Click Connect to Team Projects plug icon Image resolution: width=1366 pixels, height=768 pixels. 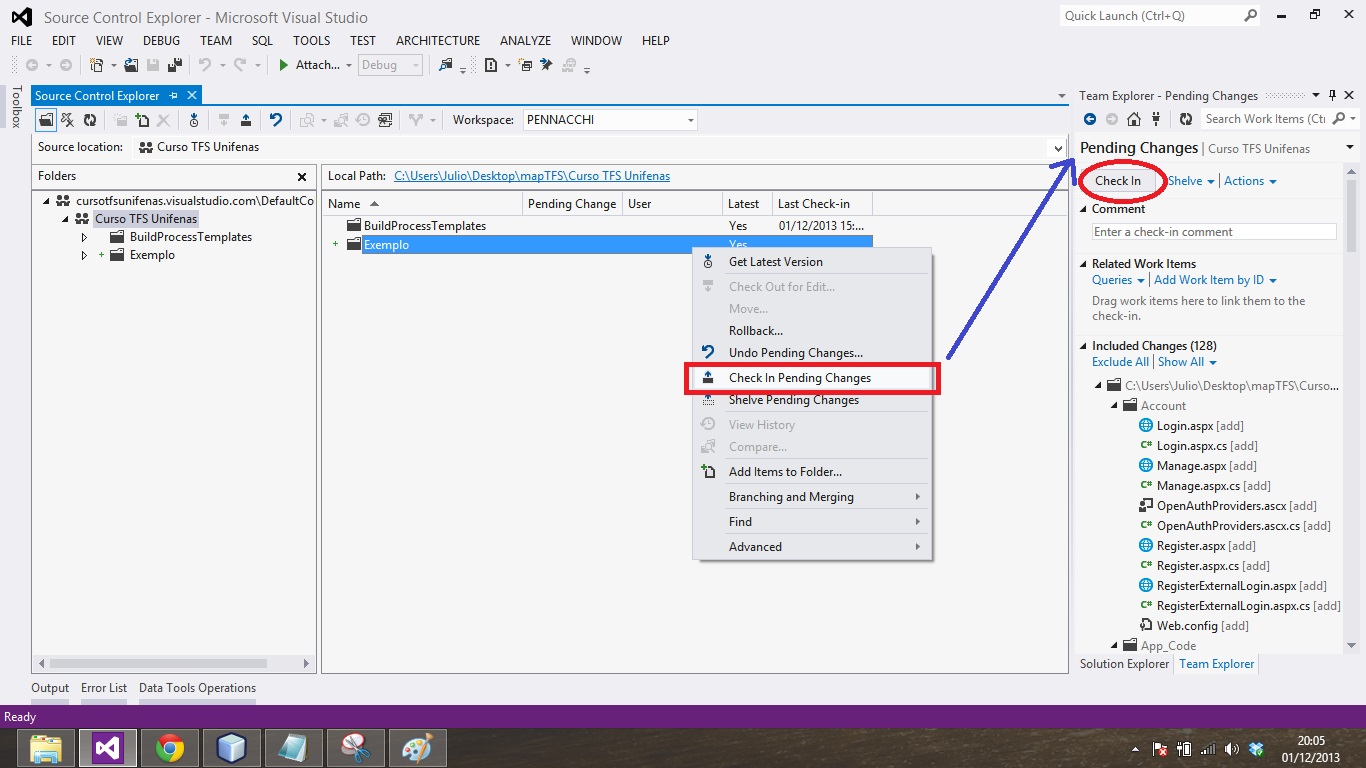pyautogui.click(x=1156, y=119)
